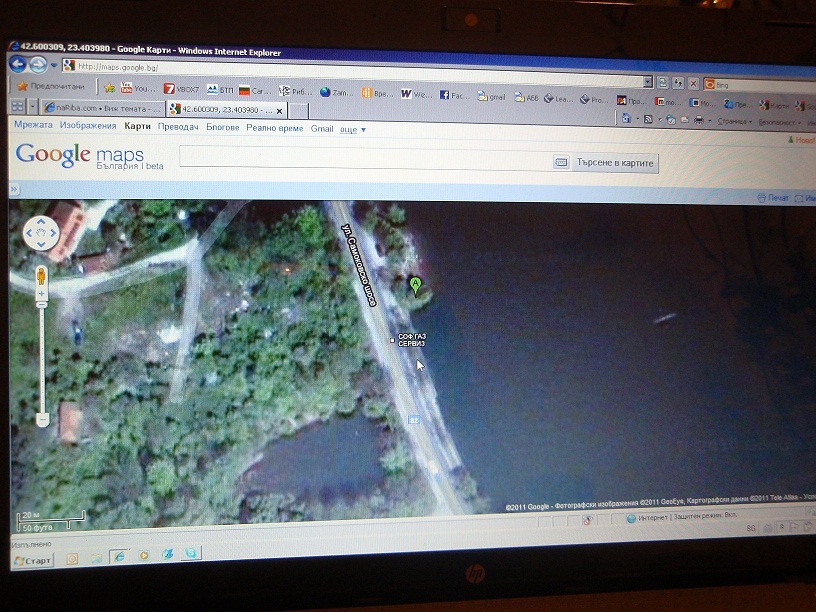816x612 pixels.
Task: Open the VBOX7 favorites shortcut
Action: pyautogui.click(x=181, y=89)
